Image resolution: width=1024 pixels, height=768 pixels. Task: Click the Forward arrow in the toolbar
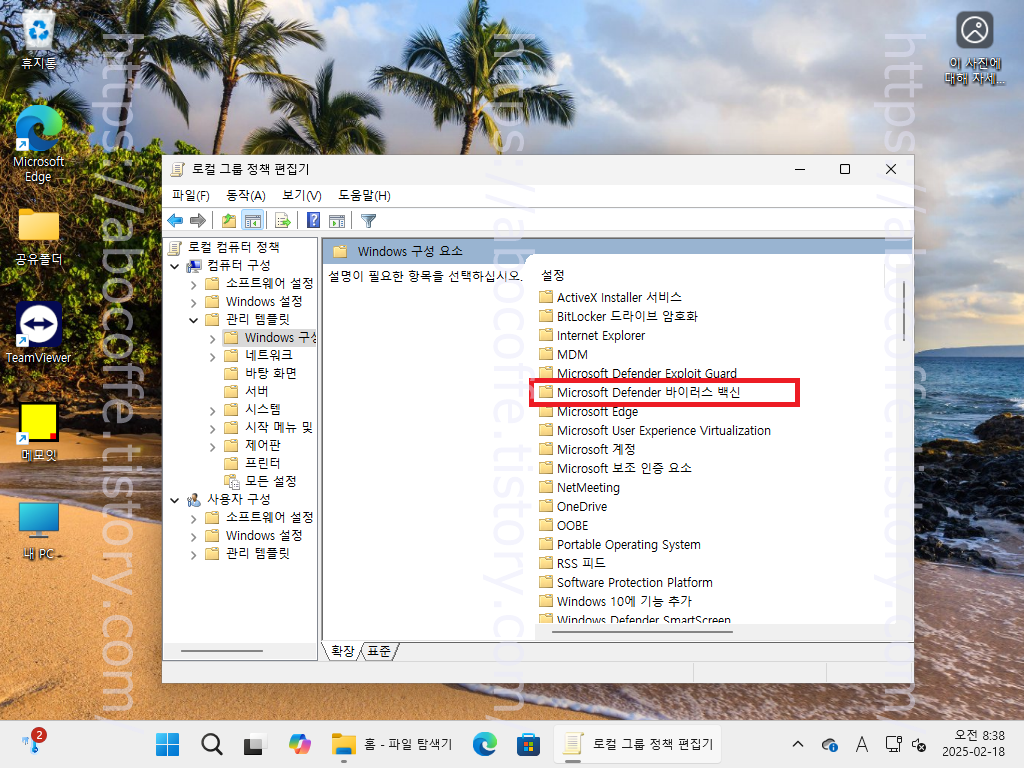pyautogui.click(x=198, y=221)
